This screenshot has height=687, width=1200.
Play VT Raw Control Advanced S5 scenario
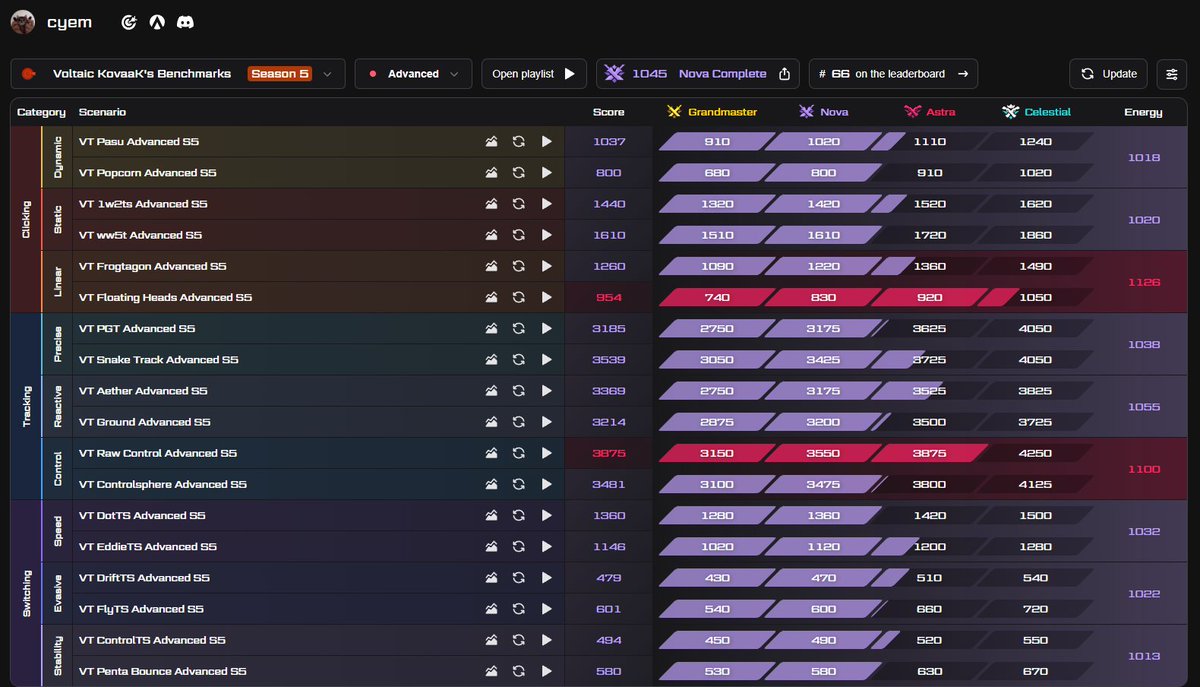point(546,453)
